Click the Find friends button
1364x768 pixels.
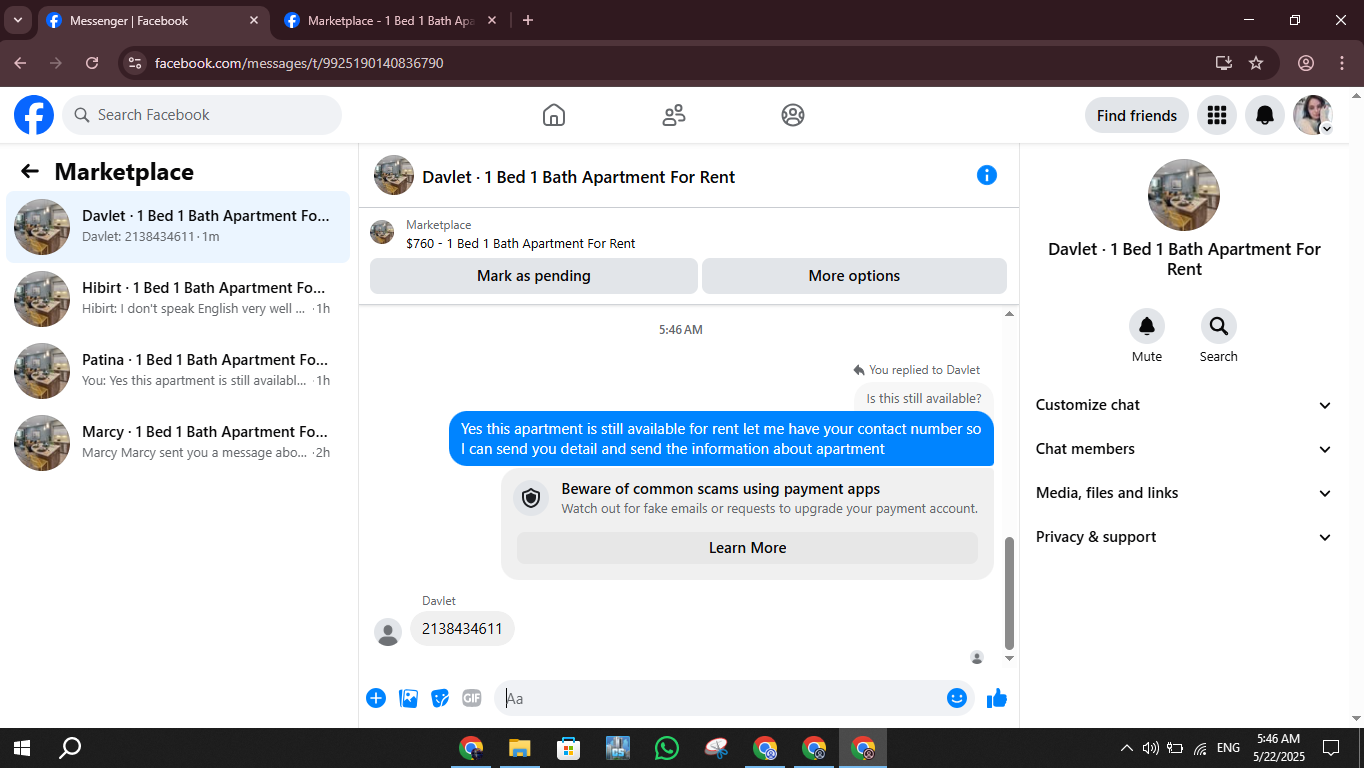point(1137,115)
